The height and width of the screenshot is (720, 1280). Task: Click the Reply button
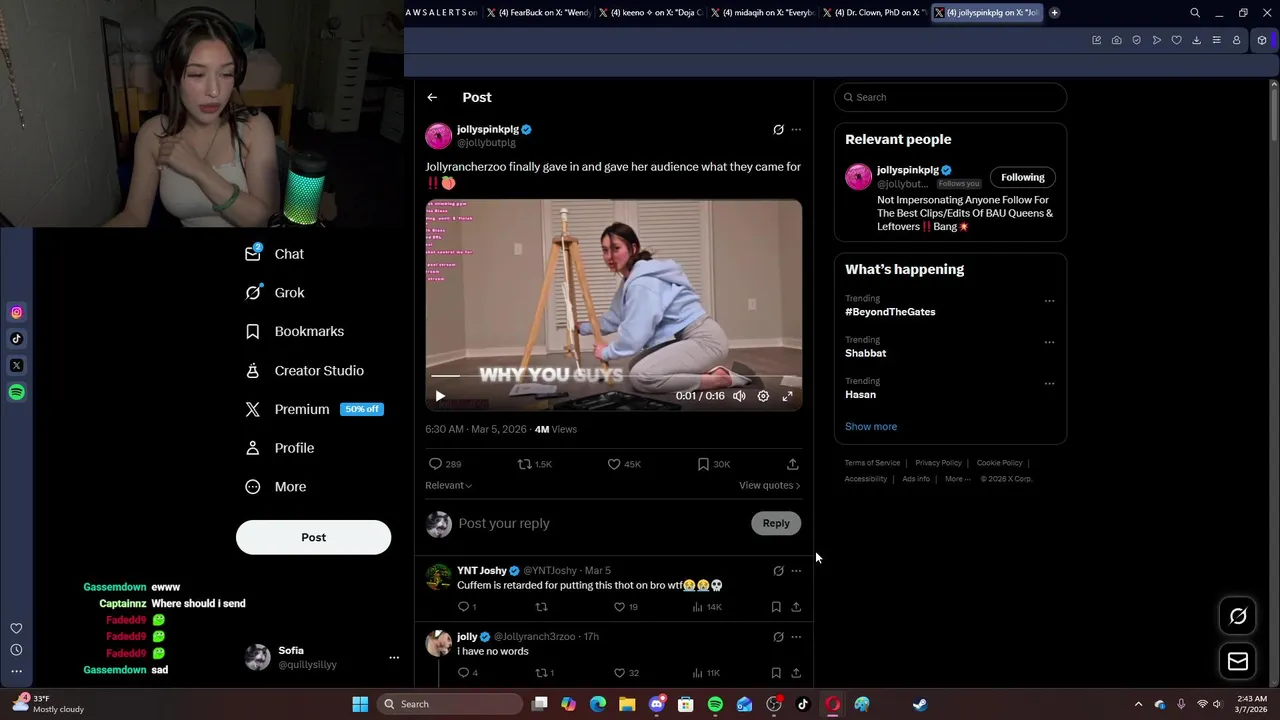(x=776, y=523)
